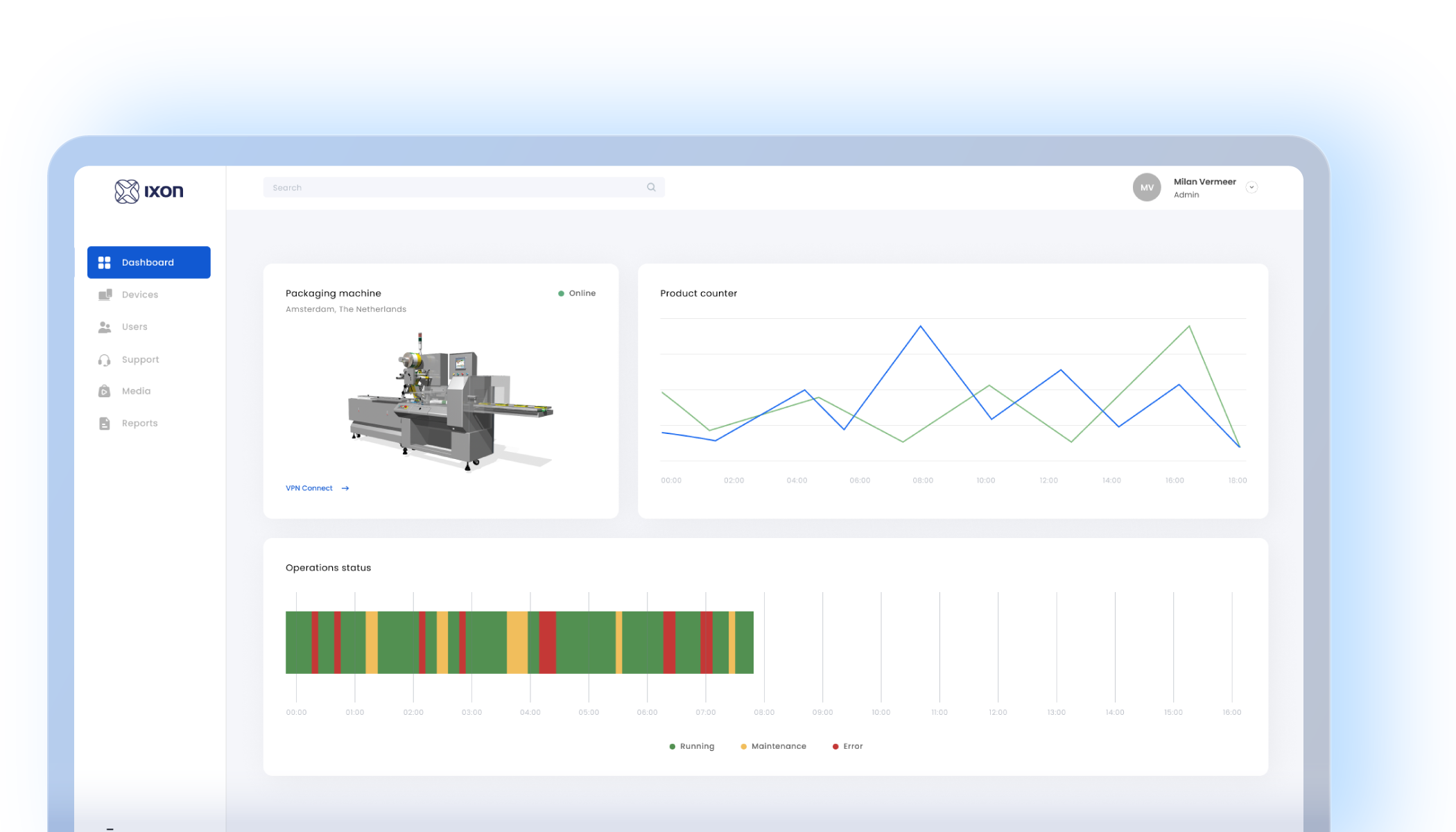Toggle the Maintenance legend indicator
The height and width of the screenshot is (832, 1456).
(772, 746)
